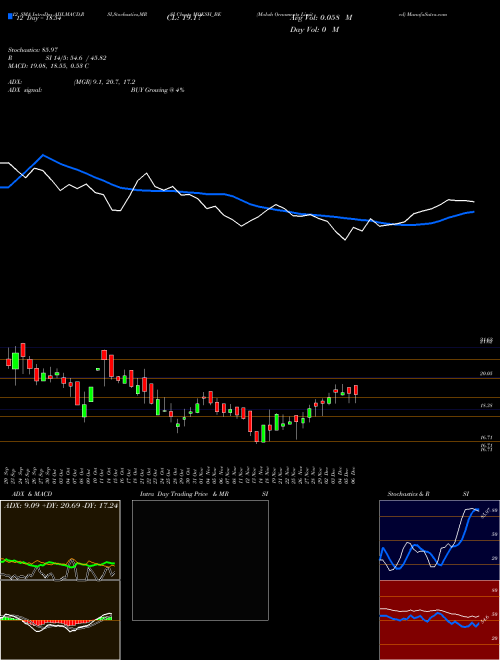
Task: Open the ADX indicator chart panel
Action: click(60, 540)
